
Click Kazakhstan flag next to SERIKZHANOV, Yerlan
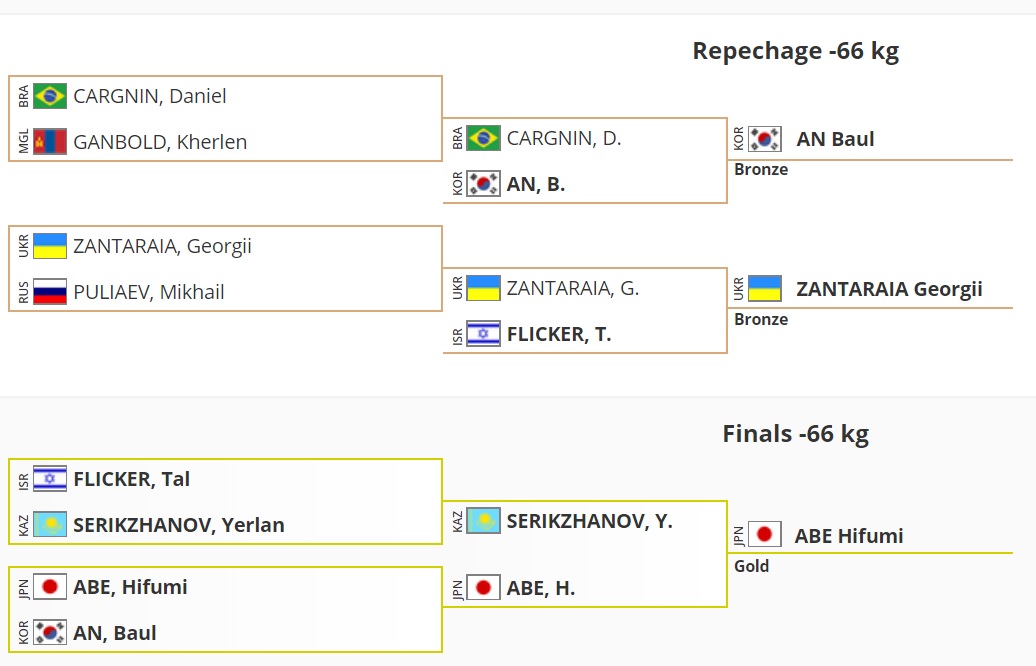tap(50, 524)
